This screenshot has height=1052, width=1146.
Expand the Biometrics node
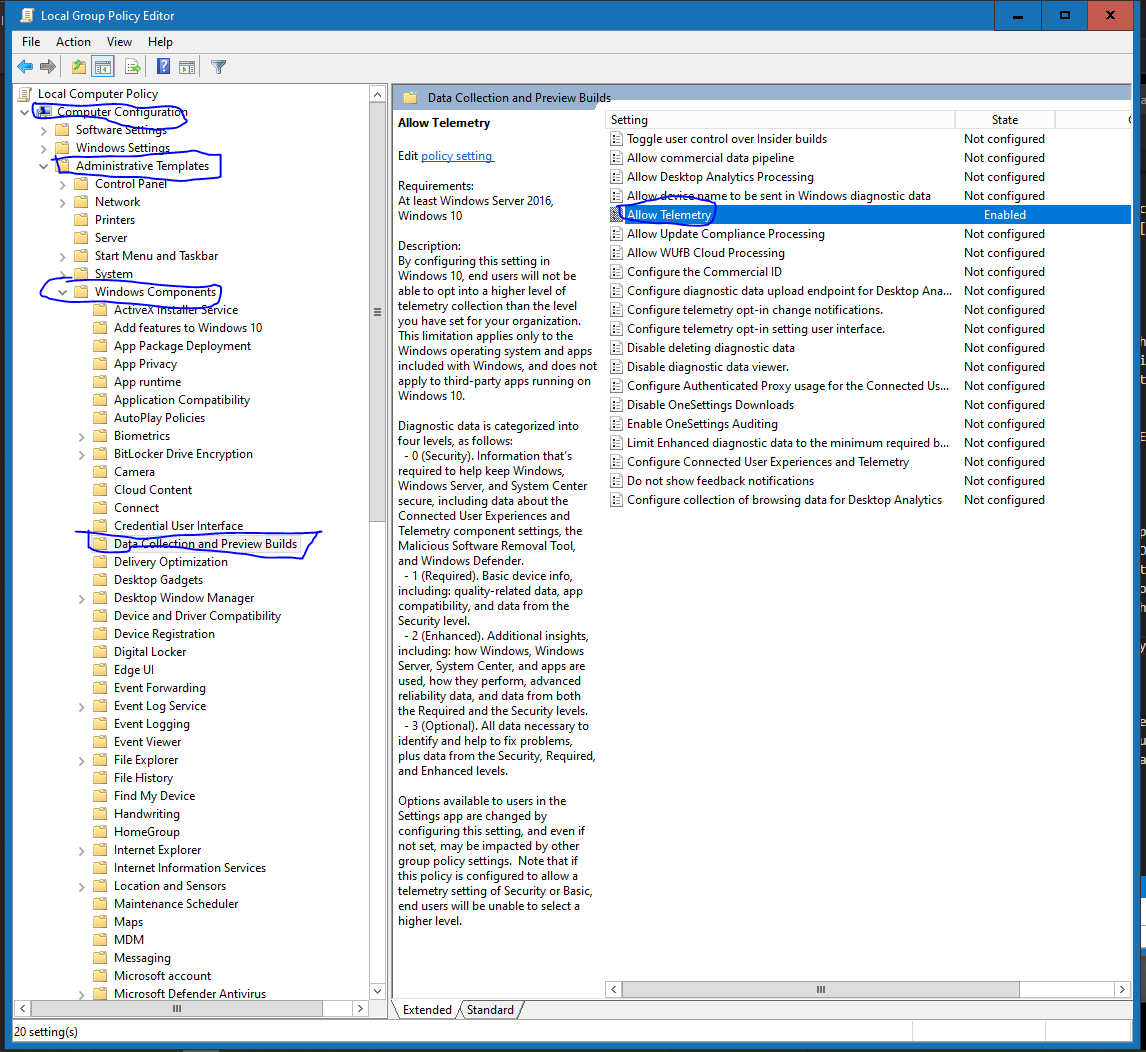point(82,436)
